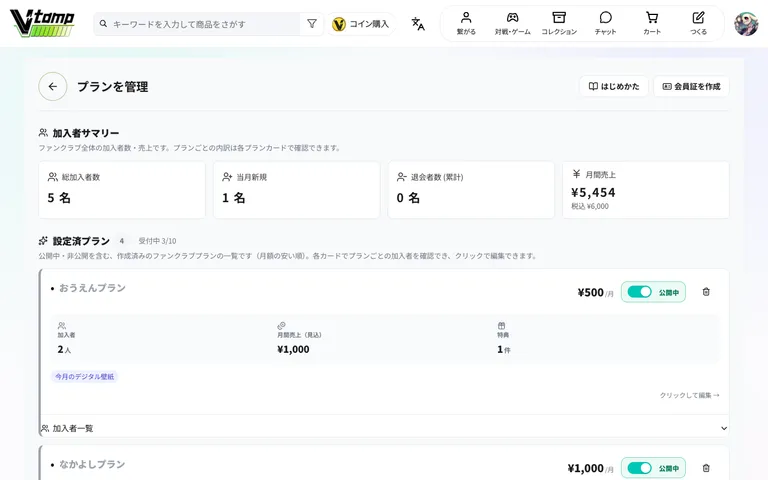Click the 当月新規 1 名 card

[296, 190]
